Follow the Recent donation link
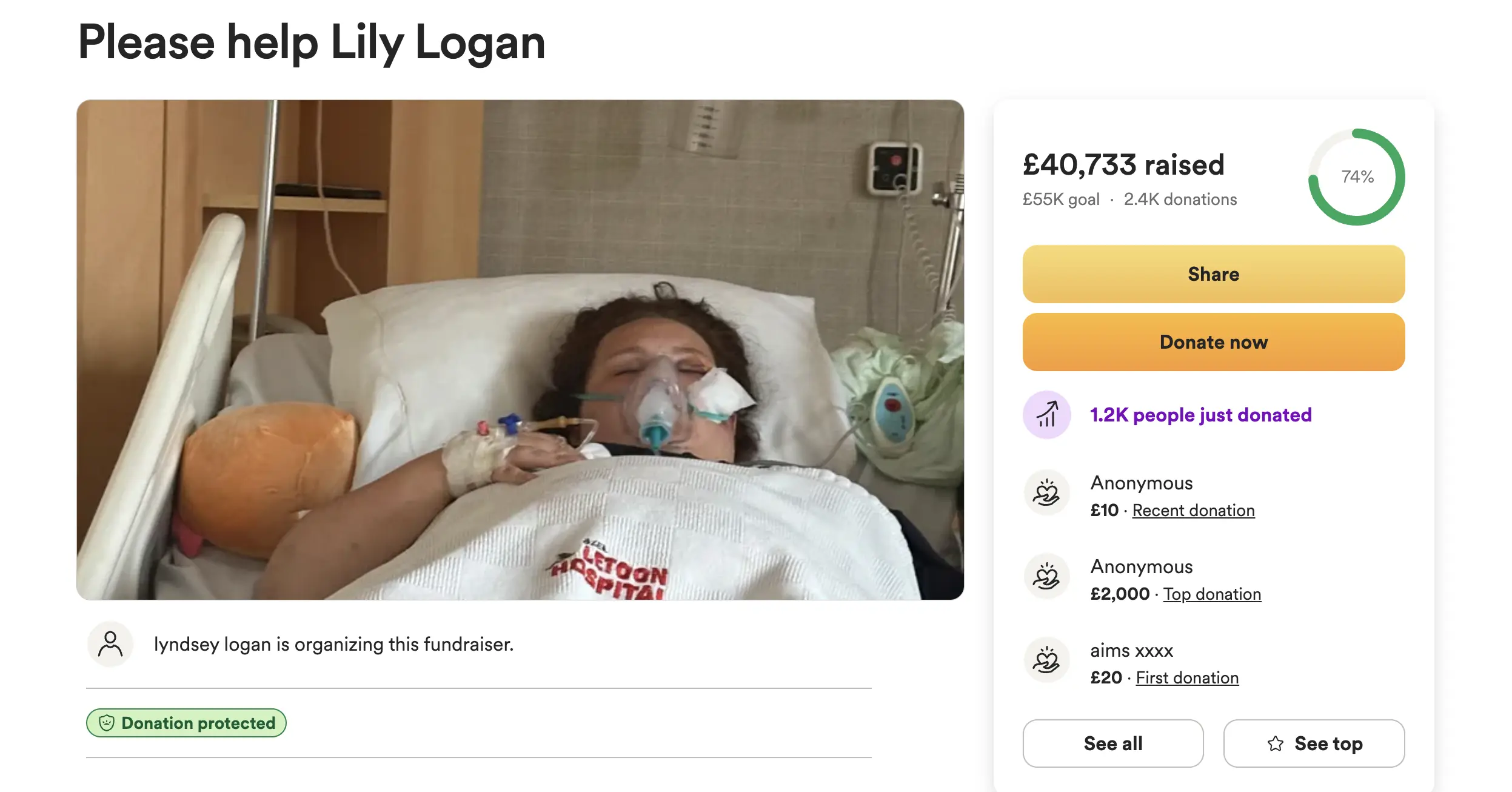 (x=1193, y=511)
